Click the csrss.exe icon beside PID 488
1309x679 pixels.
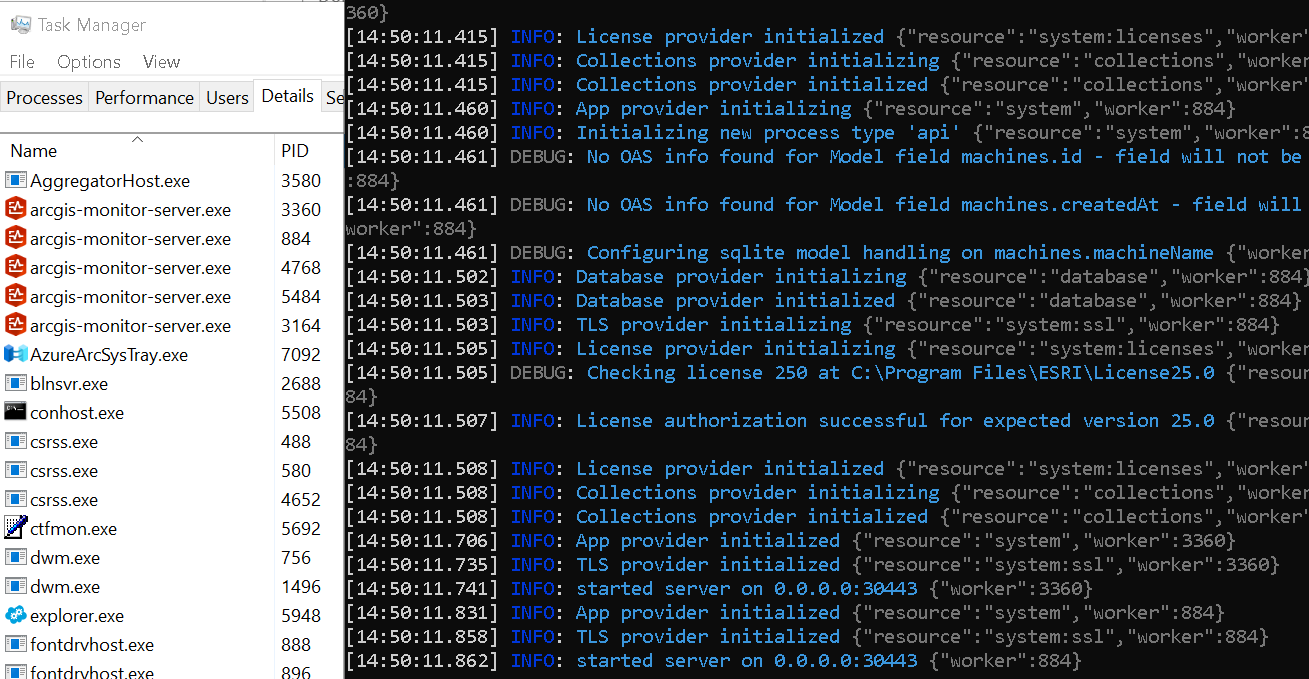pyautogui.click(x=18, y=441)
